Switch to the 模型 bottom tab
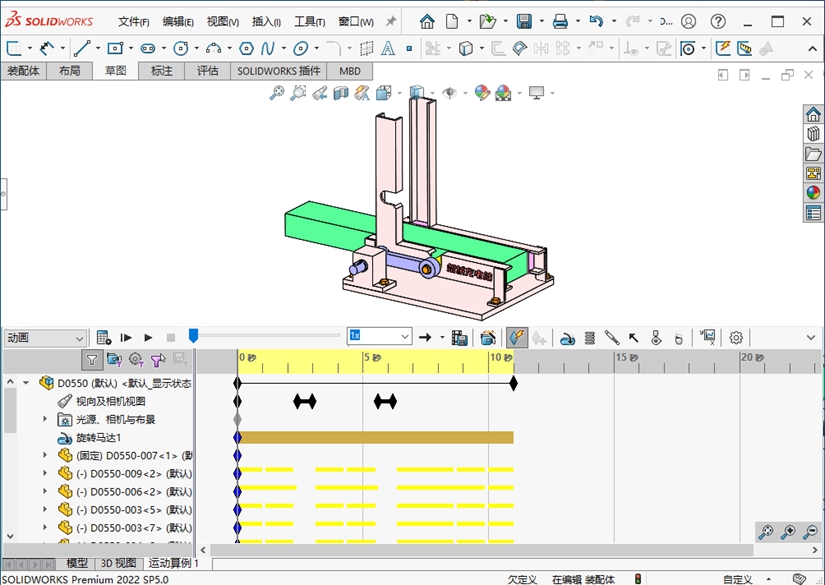Image resolution: width=825 pixels, height=585 pixels. 77,564
